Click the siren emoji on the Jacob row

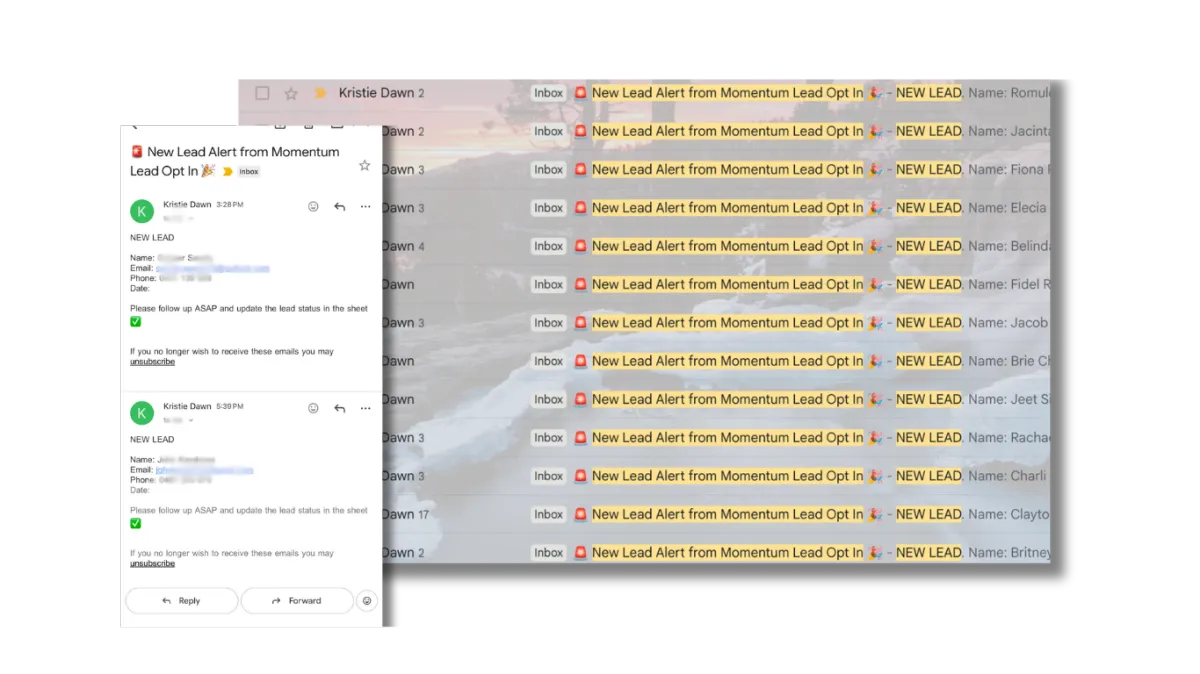[580, 323]
